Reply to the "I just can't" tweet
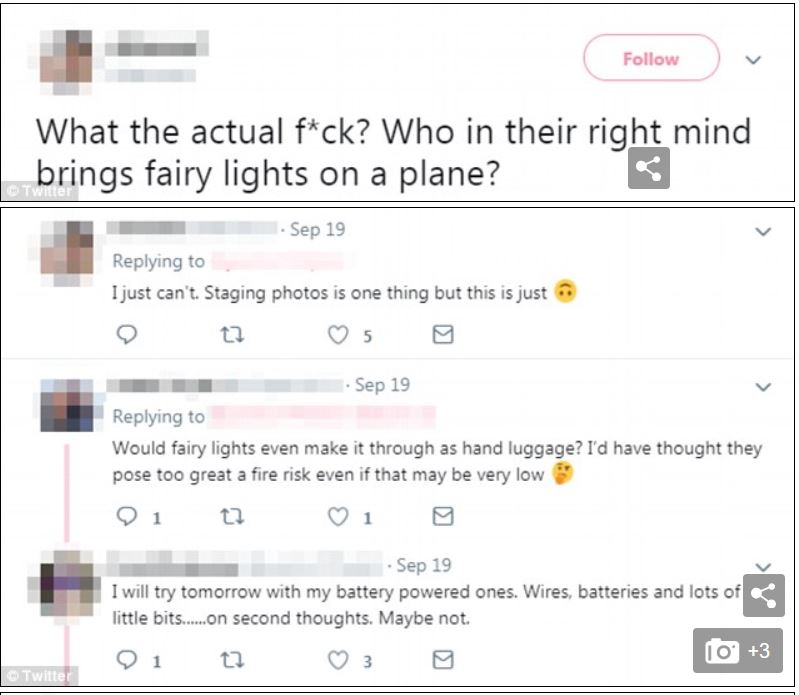The width and height of the screenshot is (799, 695). tap(126, 336)
